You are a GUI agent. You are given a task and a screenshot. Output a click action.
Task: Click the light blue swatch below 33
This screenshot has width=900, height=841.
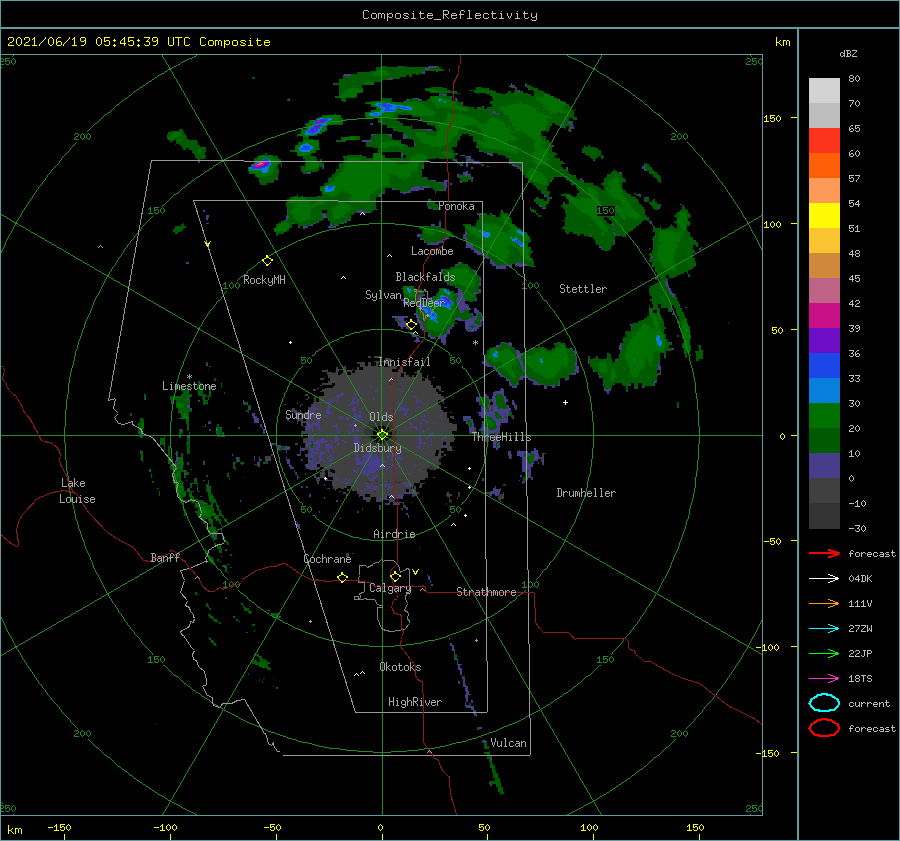pyautogui.click(x=824, y=391)
